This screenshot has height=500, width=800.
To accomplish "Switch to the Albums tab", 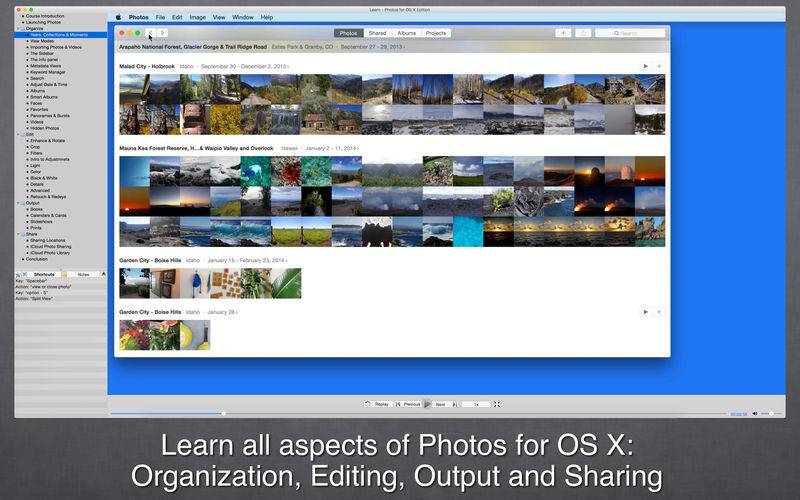I will coord(407,33).
